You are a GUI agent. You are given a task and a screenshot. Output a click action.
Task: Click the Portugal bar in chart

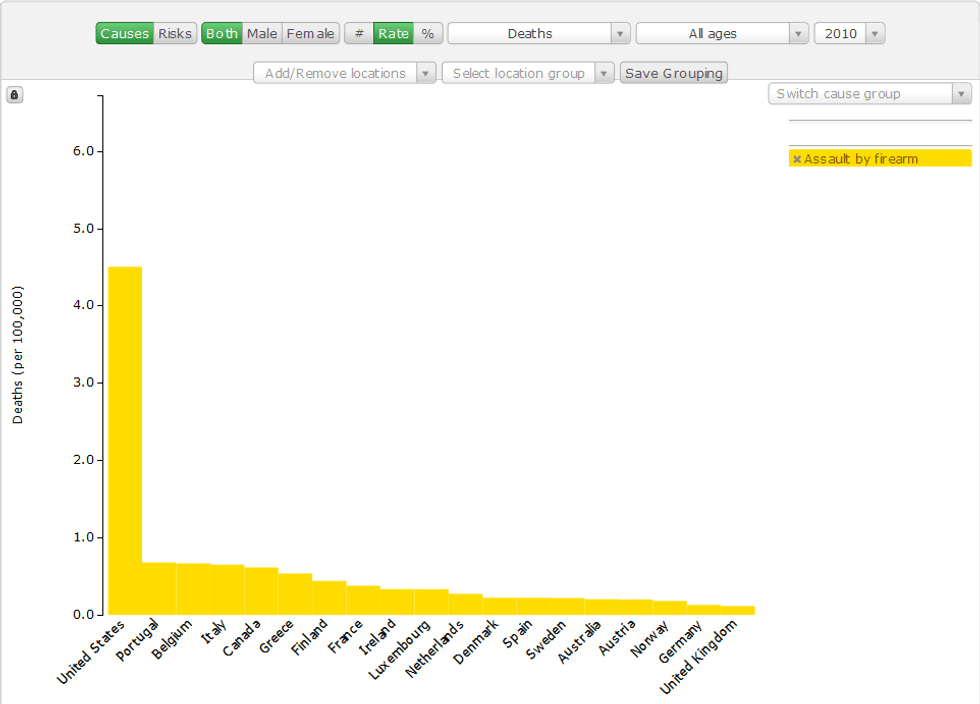[159, 588]
